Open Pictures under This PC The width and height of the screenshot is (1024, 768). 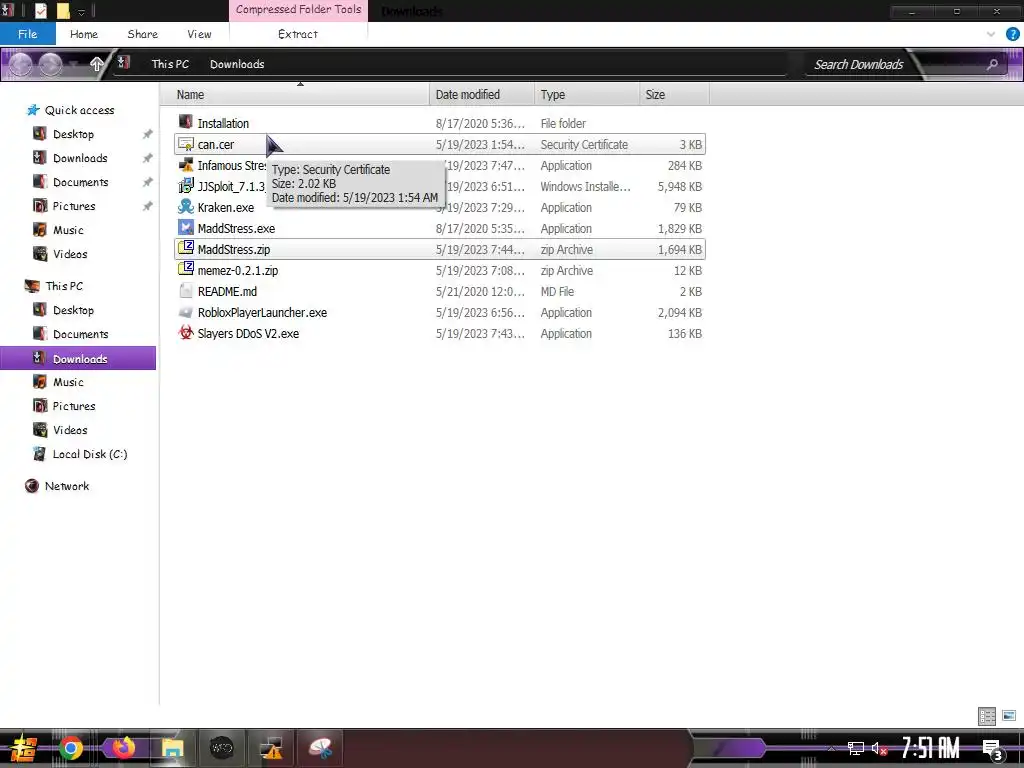tap(74, 406)
